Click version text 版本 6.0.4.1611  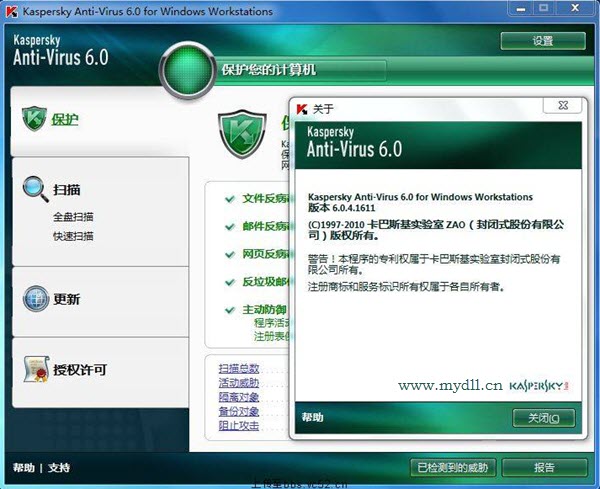click(342, 208)
